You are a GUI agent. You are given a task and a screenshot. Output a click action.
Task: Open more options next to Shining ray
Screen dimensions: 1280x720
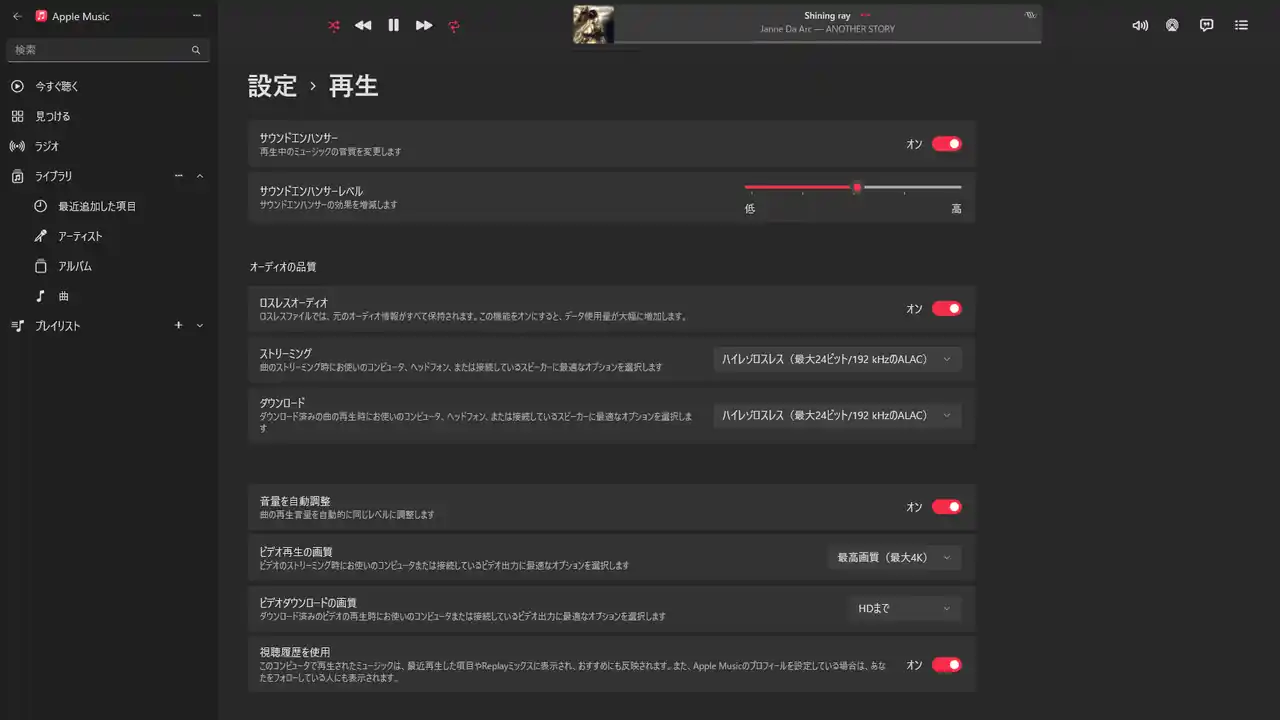click(x=865, y=16)
